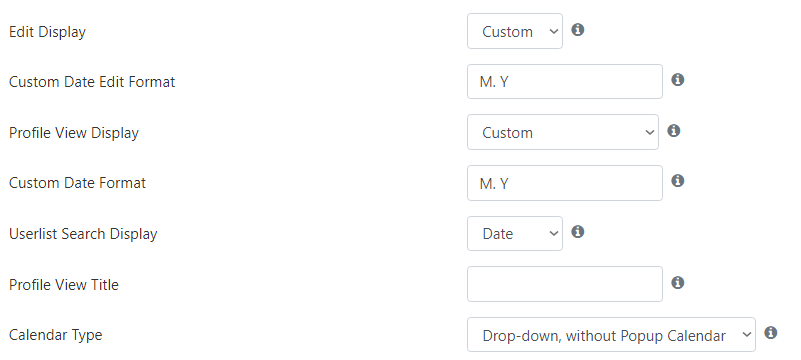Expand the Profile View Display dropdown
Screen dimensions: 801x360
pos(562,132)
